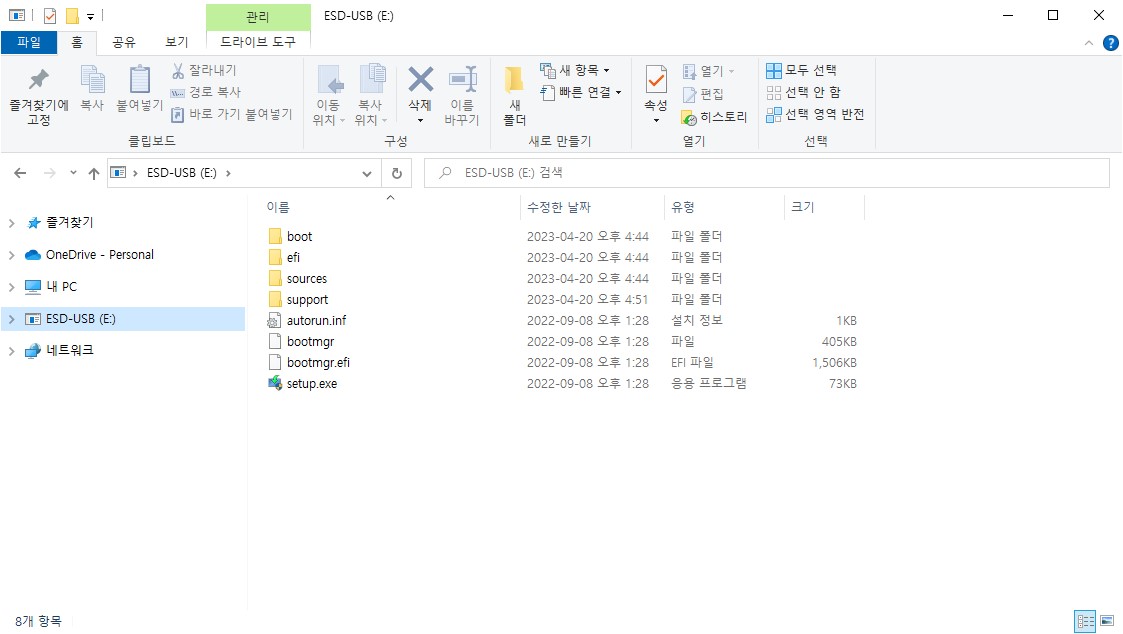
Task: Click Cut (잘라내기) scissors icon
Action: tap(178, 70)
